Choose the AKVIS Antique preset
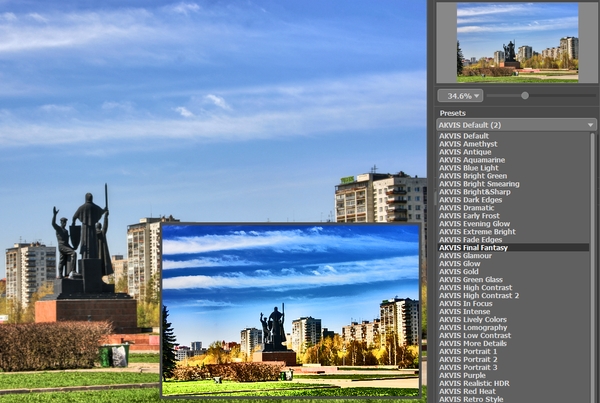 coord(513,152)
